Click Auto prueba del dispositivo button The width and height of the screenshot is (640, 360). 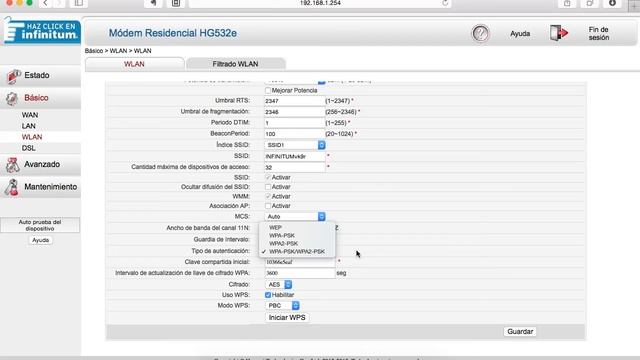tap(40, 225)
